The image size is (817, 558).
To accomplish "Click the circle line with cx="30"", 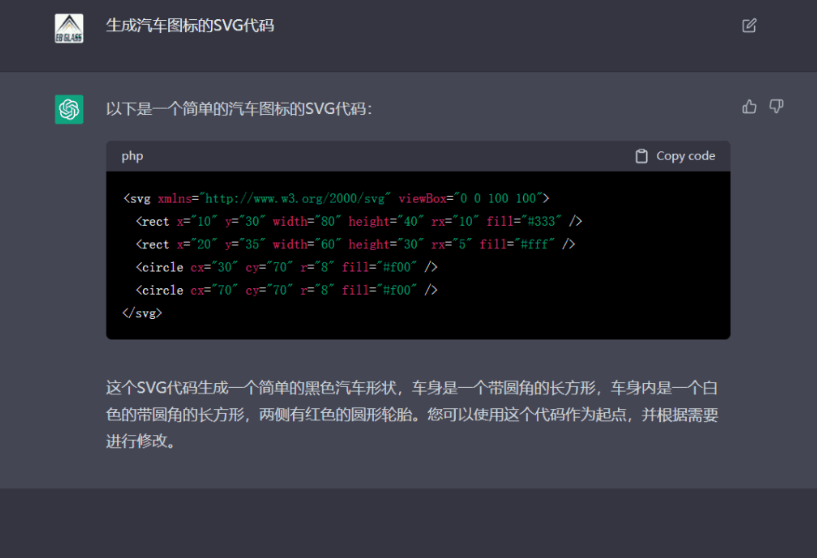I will [286, 267].
